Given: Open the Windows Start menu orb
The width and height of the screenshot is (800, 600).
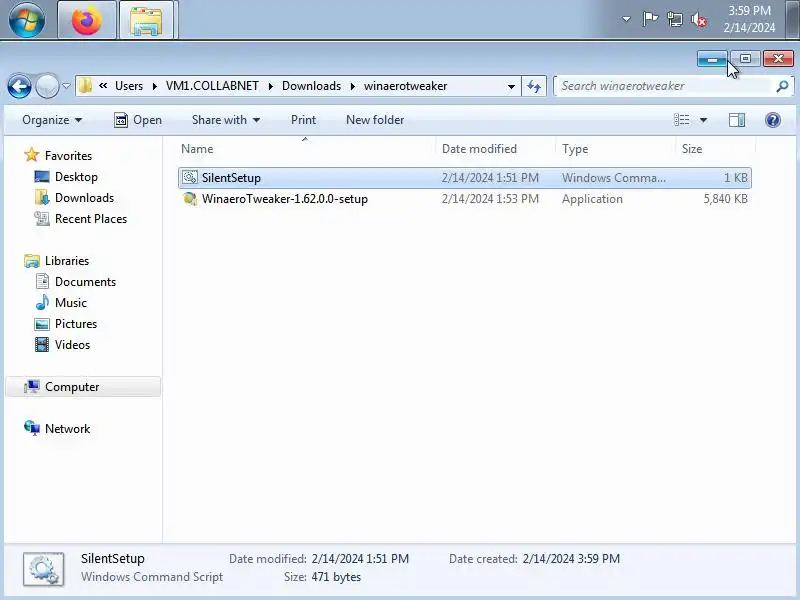Looking at the screenshot, I should [27, 19].
